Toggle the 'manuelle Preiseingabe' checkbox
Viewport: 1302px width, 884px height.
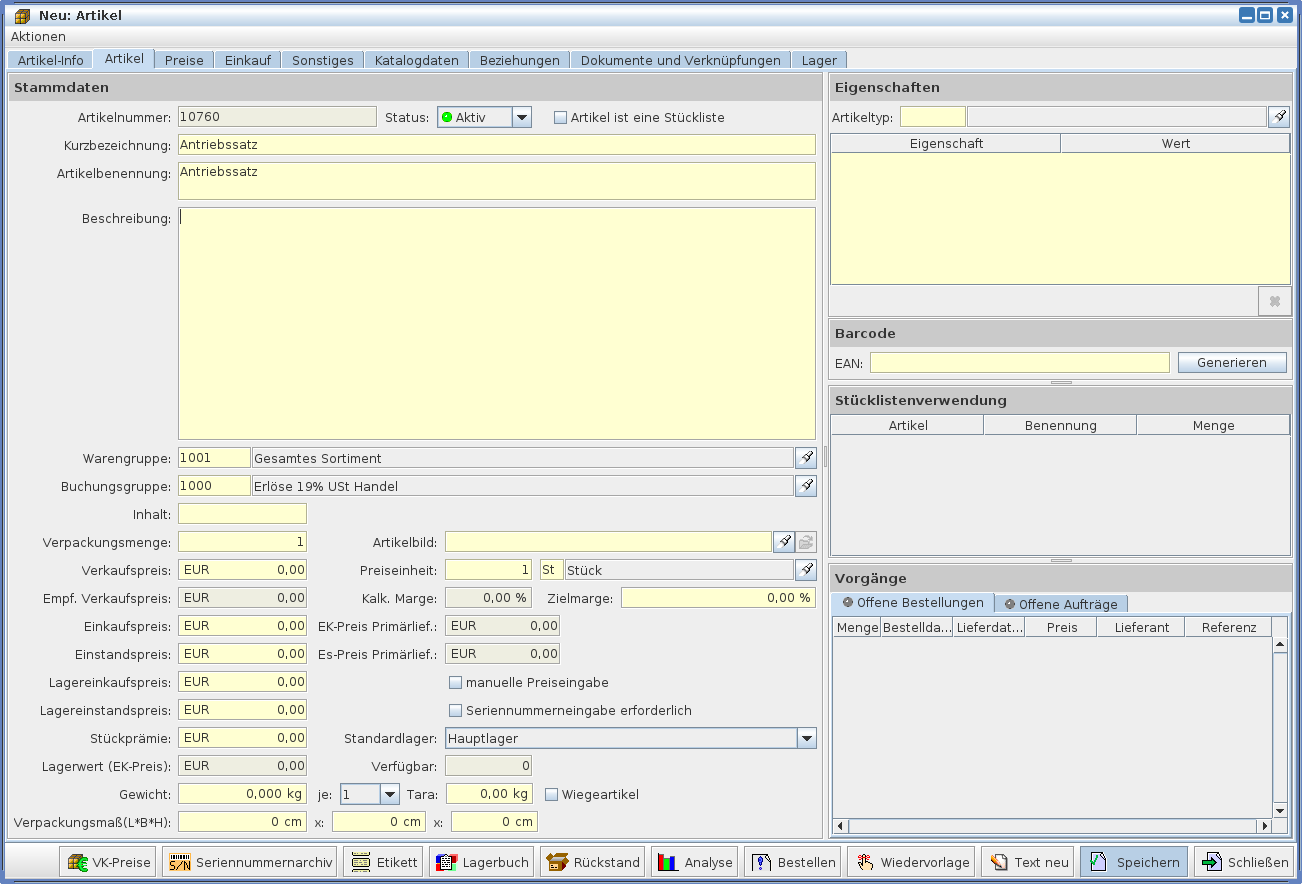pos(456,683)
